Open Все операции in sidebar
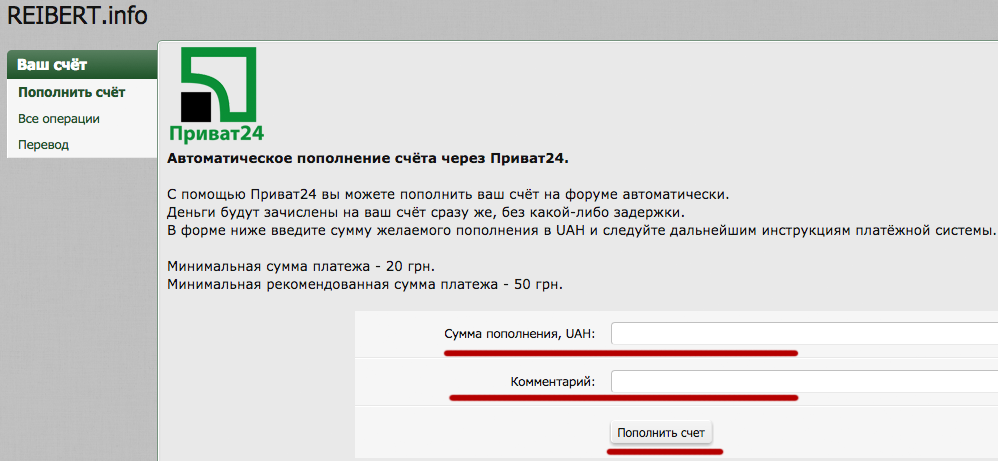Viewport: 998px width, 461px height. (59, 119)
